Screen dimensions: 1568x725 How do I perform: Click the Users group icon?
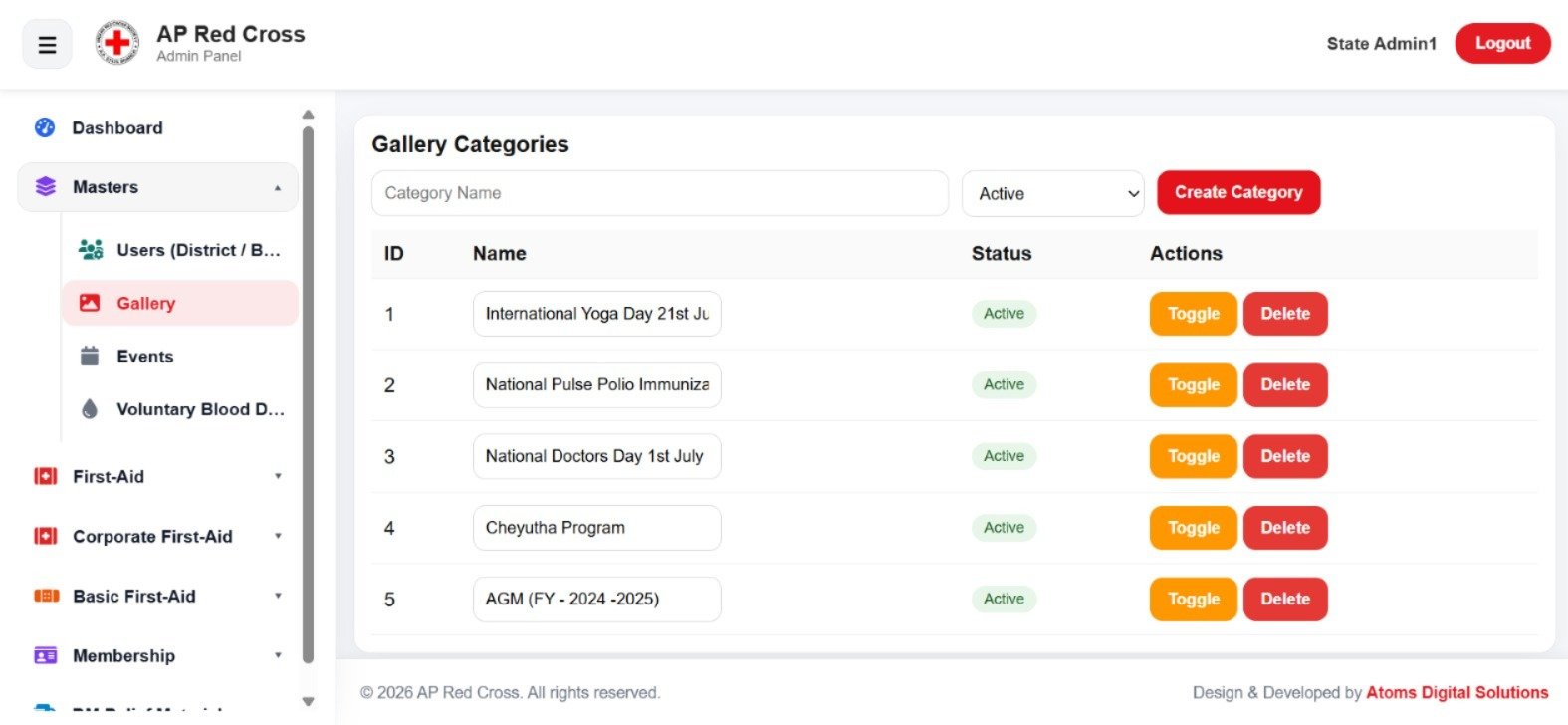tap(91, 250)
